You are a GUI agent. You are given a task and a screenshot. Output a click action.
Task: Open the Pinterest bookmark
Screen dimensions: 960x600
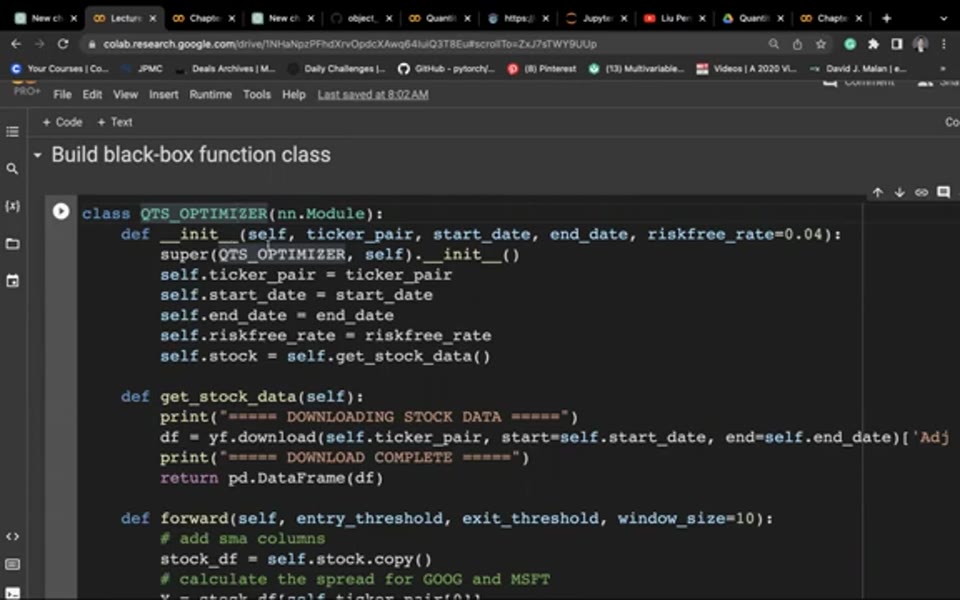click(542, 69)
